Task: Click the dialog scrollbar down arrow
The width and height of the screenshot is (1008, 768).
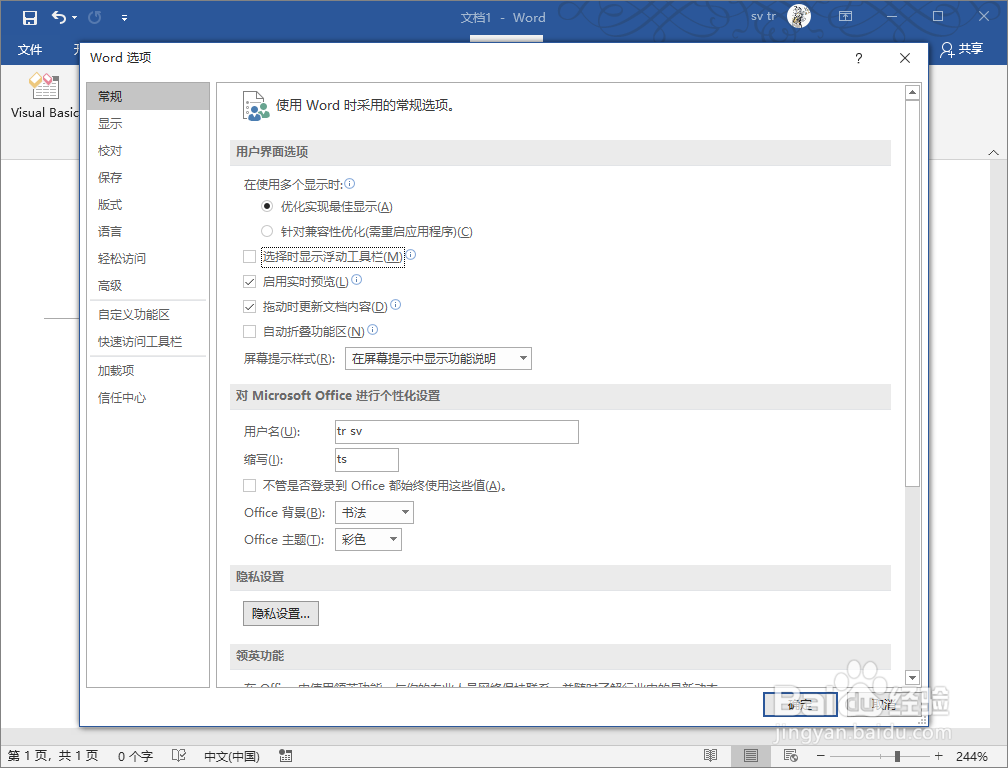Action: [912, 677]
